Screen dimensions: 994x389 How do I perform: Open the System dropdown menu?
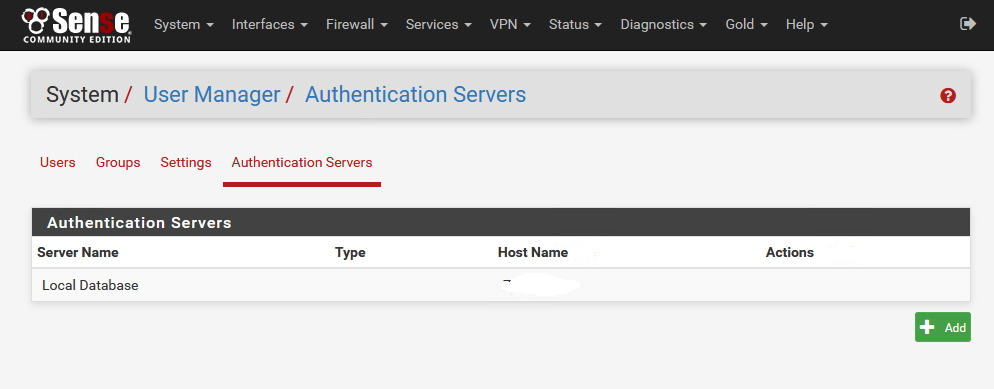click(184, 25)
